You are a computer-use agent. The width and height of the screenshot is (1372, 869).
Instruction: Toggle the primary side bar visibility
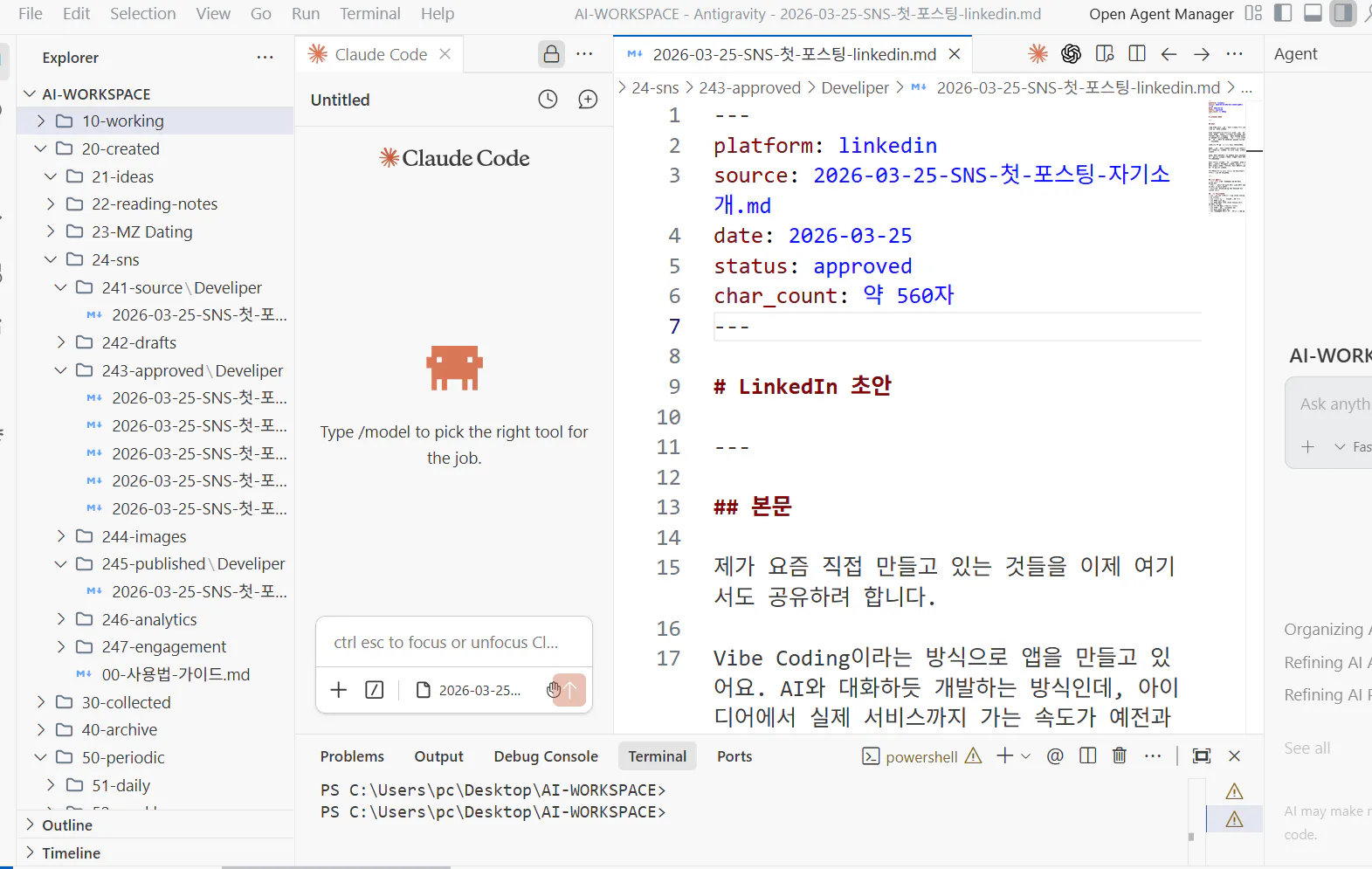click(1284, 13)
